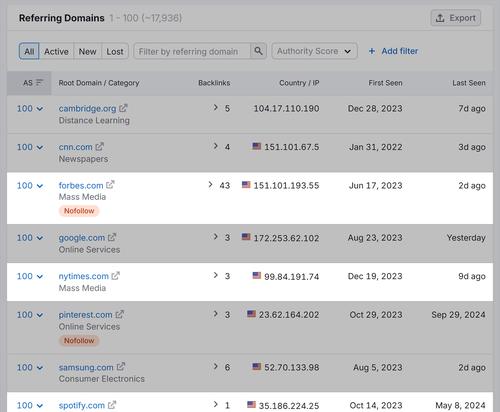500x412 pixels.
Task: Expand AS score chevron for cnn.com
Action: click(x=40, y=147)
